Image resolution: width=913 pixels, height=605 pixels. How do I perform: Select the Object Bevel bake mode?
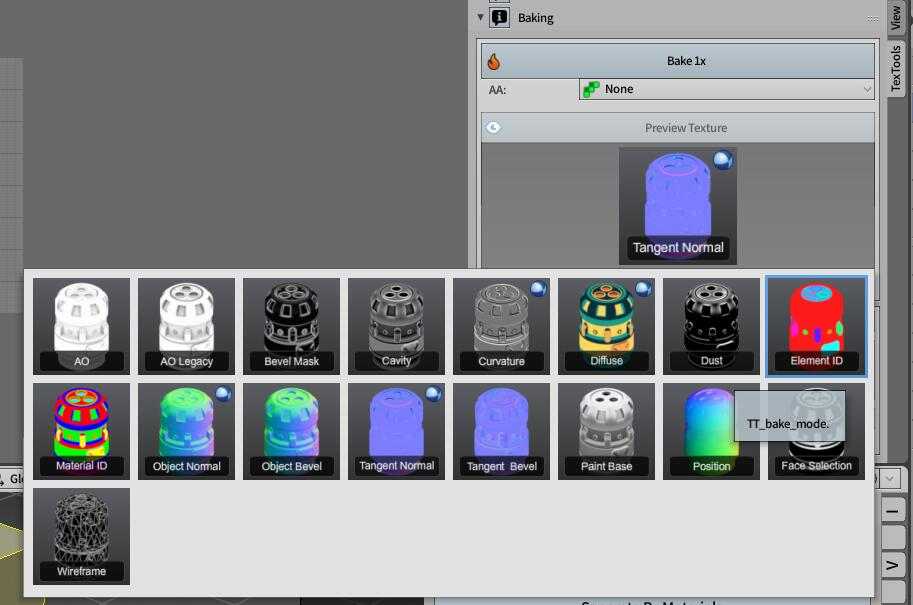291,431
